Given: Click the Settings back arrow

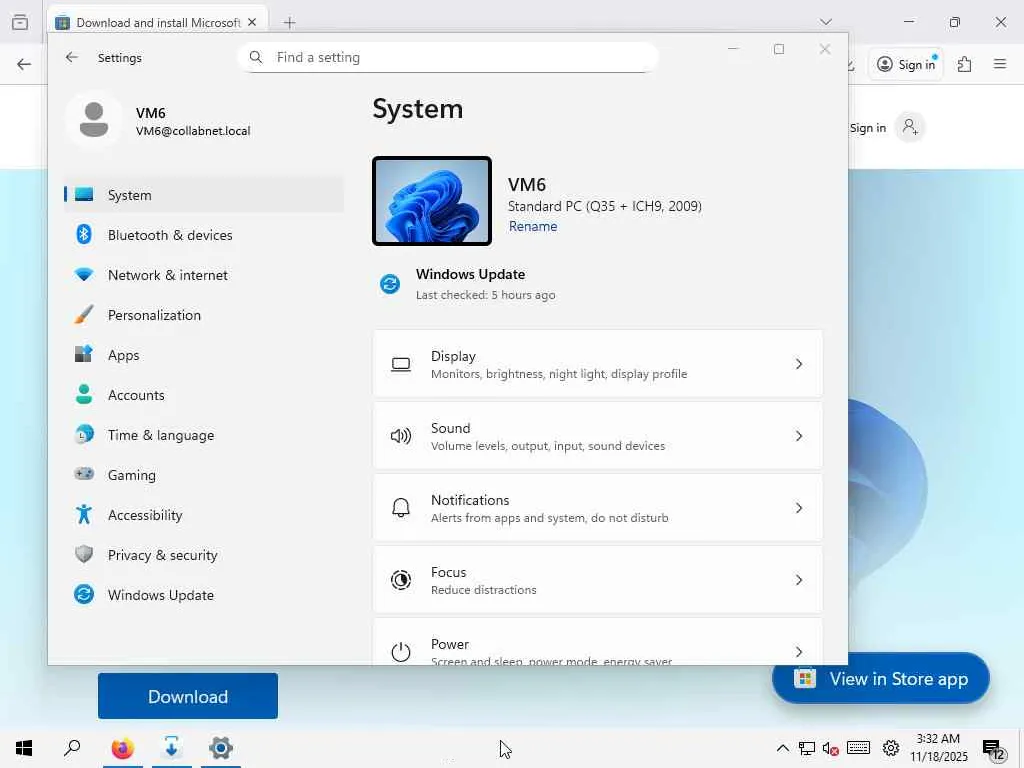Looking at the screenshot, I should (x=72, y=57).
